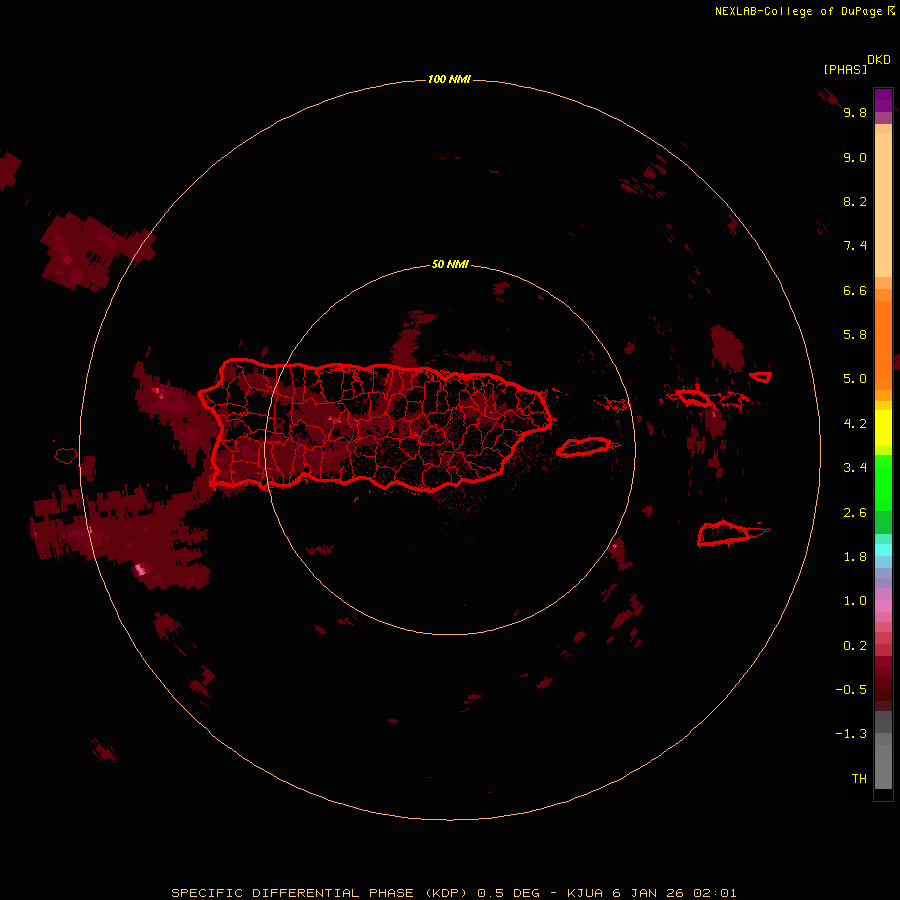Image resolution: width=900 pixels, height=900 pixels.
Task: Click the St. Croix island outline in the southeast
Action: pyautogui.click(x=724, y=534)
